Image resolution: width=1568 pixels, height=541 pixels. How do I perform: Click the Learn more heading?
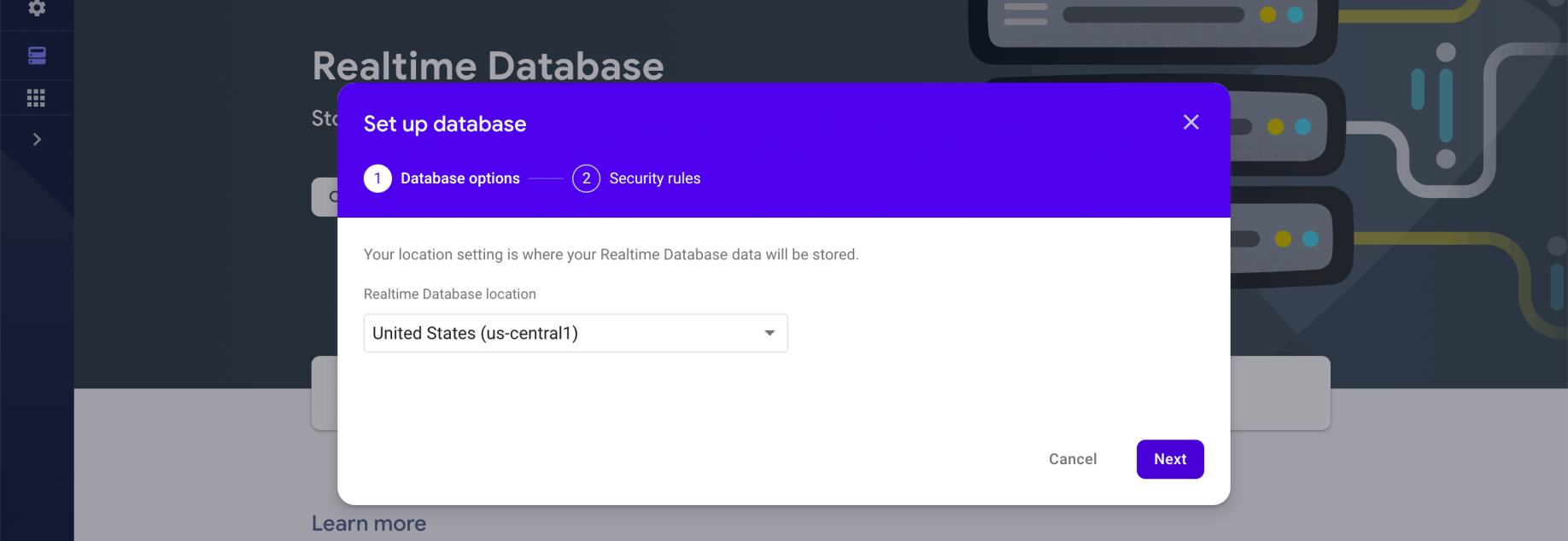point(369,523)
